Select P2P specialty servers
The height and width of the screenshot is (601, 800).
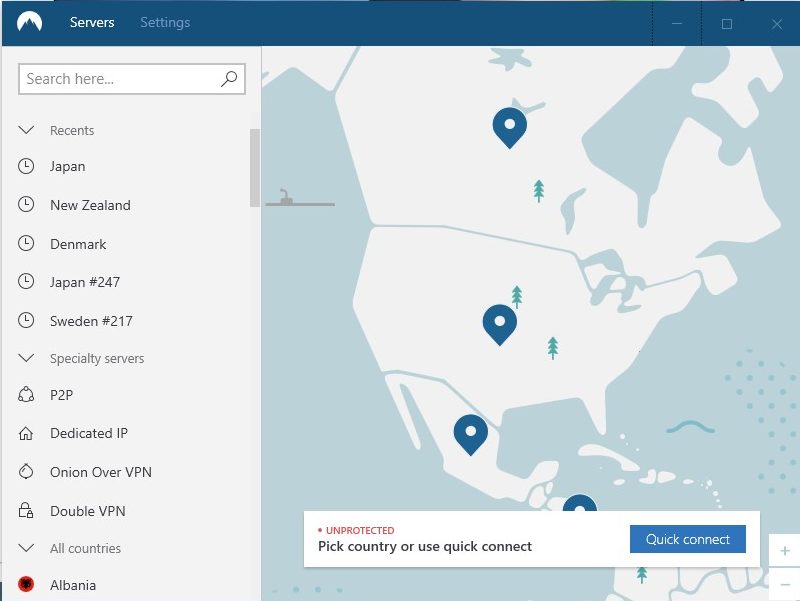62,395
